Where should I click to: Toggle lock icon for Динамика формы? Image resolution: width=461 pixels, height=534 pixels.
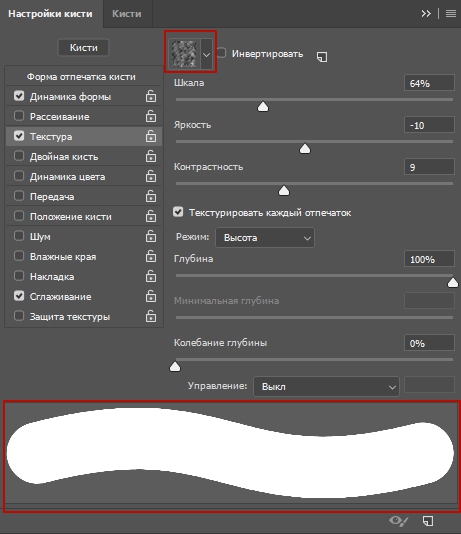pyautogui.click(x=151, y=96)
